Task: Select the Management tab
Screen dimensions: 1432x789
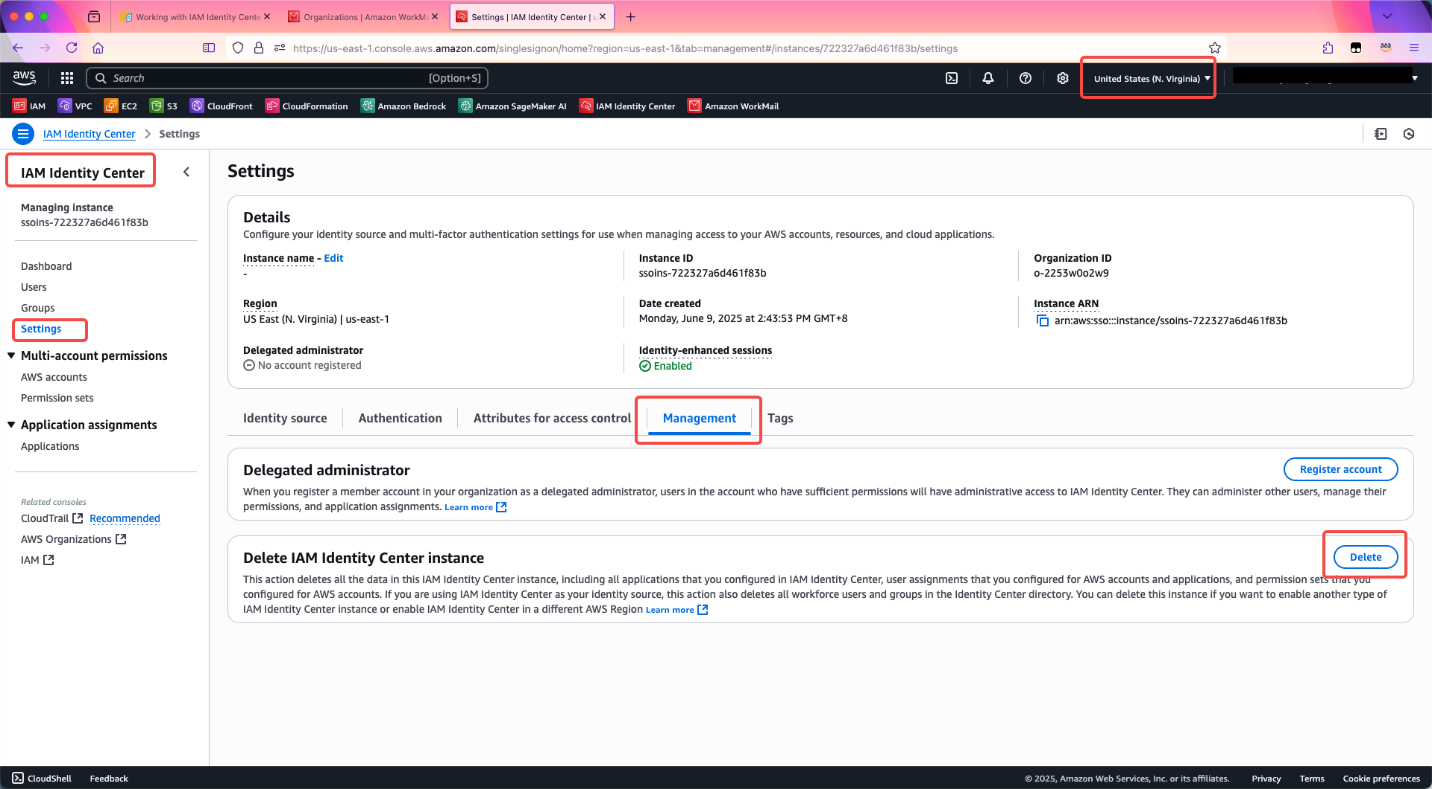Action: coord(699,418)
